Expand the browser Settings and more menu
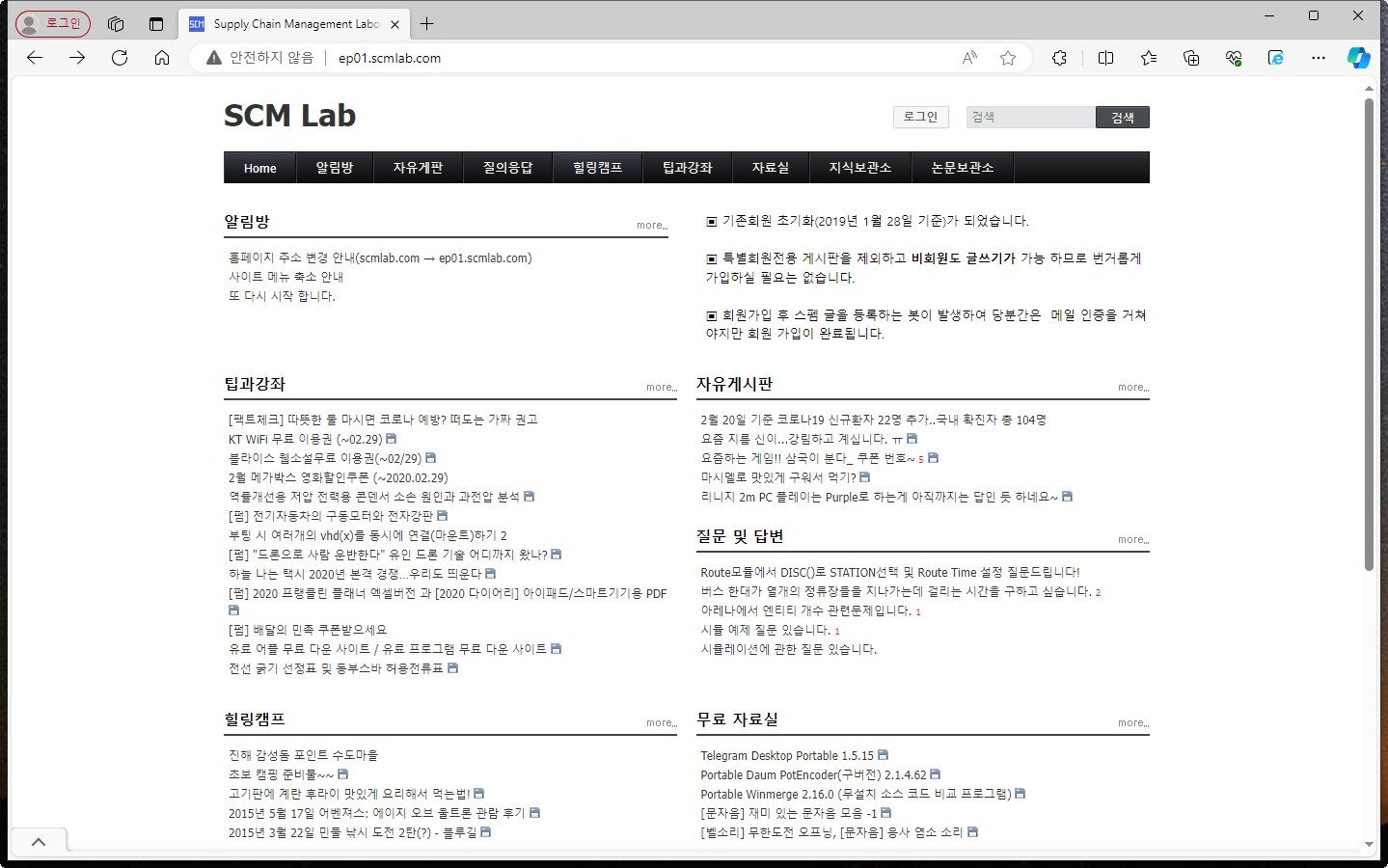Viewport: 1388px width, 868px height. click(x=1318, y=58)
